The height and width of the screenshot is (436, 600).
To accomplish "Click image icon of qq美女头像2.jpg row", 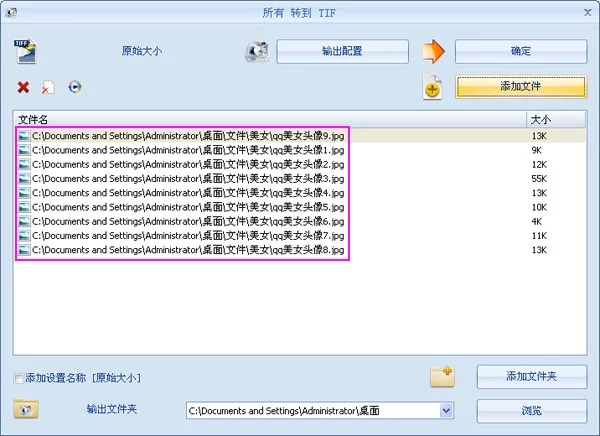I will (24, 165).
